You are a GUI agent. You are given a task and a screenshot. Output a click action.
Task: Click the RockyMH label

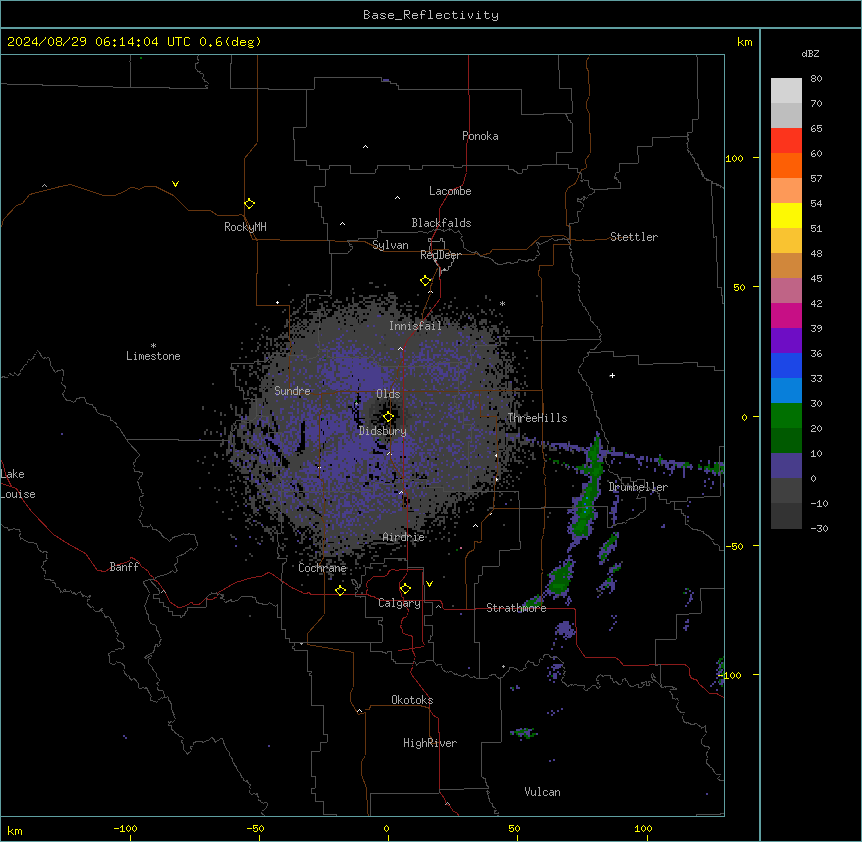pyautogui.click(x=245, y=227)
